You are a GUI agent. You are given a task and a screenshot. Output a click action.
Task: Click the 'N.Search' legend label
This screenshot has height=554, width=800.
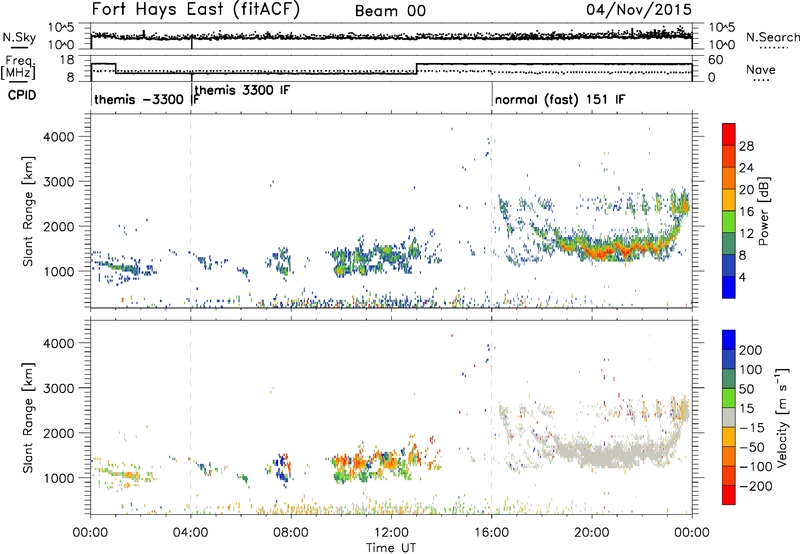click(x=772, y=37)
